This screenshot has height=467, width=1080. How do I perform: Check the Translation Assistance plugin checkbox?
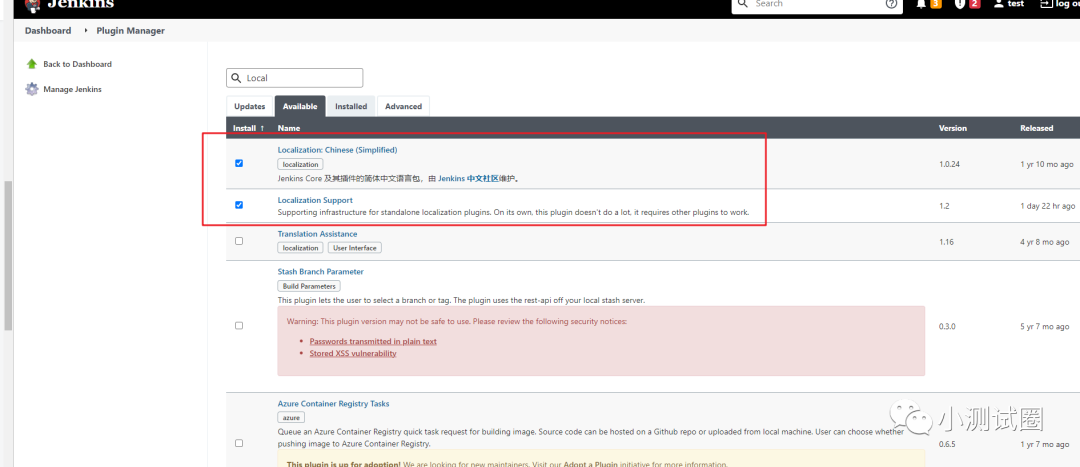(239, 241)
